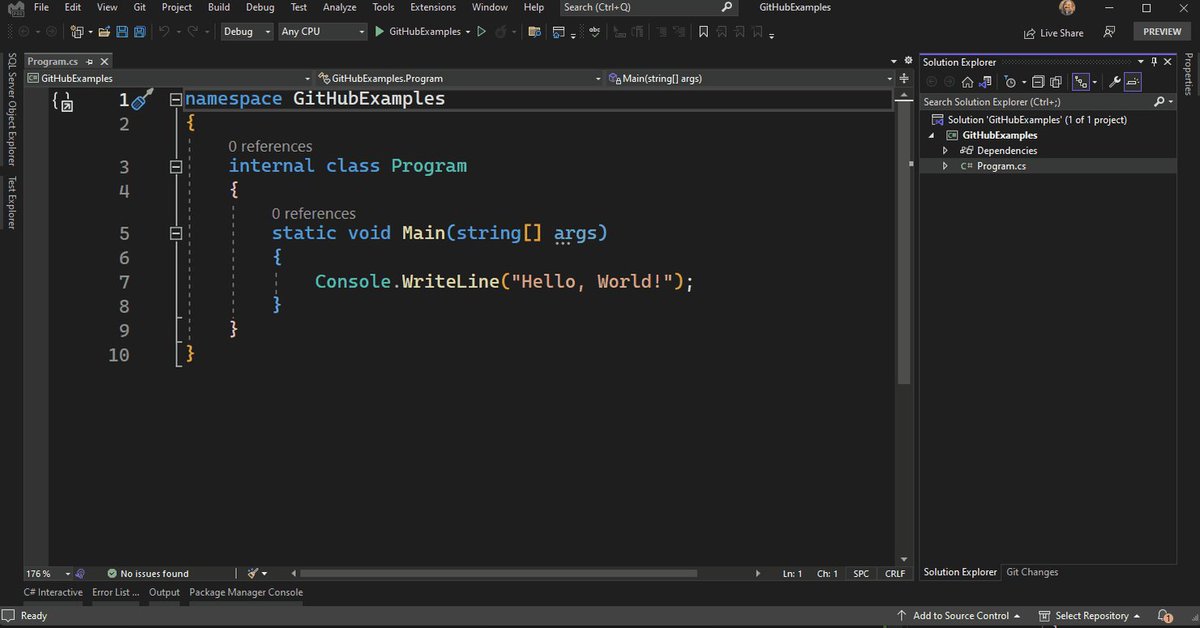Image resolution: width=1200 pixels, height=628 pixels.
Task: Open the Properties side tab
Action: [1188, 74]
